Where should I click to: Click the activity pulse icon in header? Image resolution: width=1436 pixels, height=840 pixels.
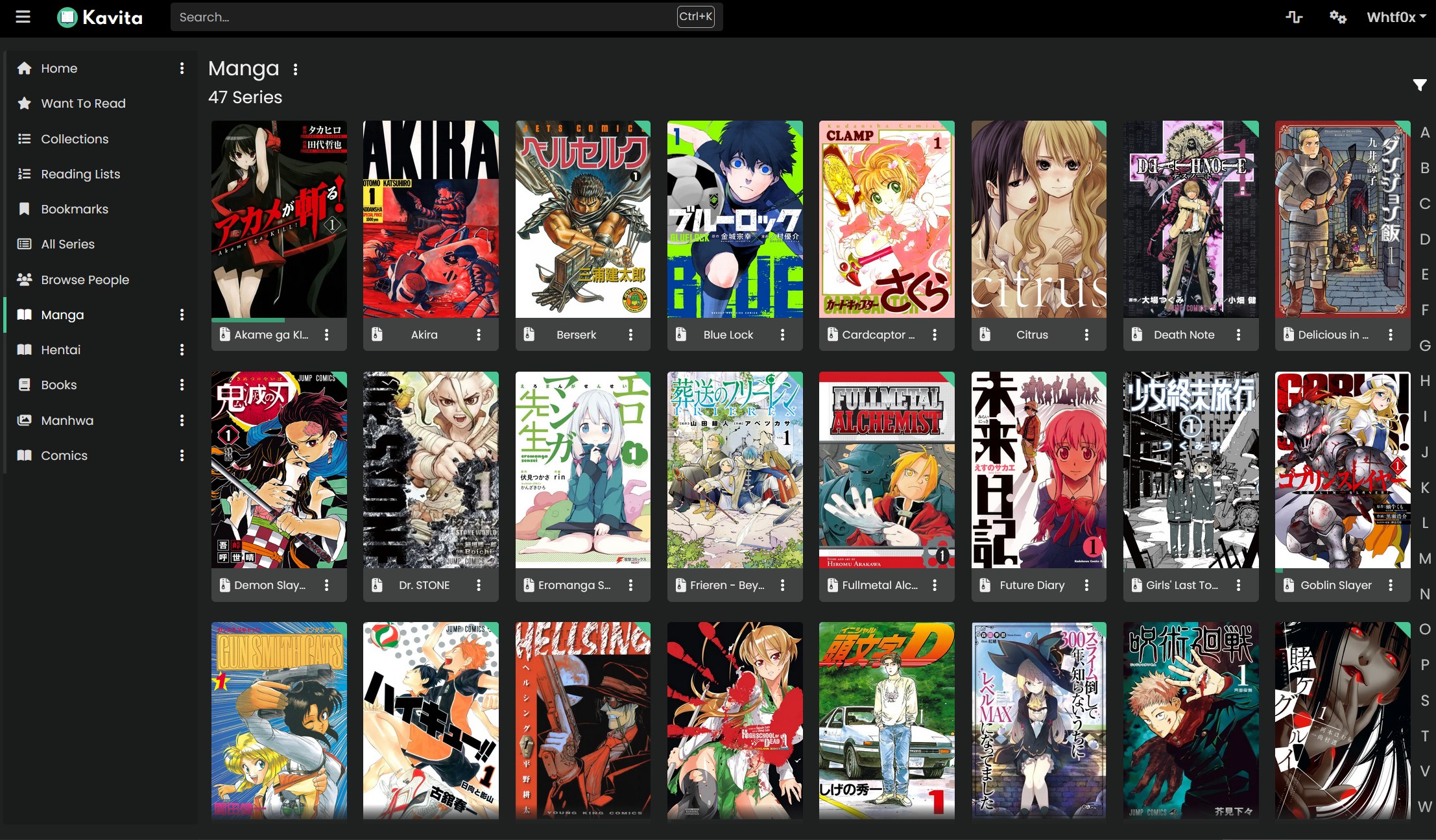pyautogui.click(x=1294, y=17)
